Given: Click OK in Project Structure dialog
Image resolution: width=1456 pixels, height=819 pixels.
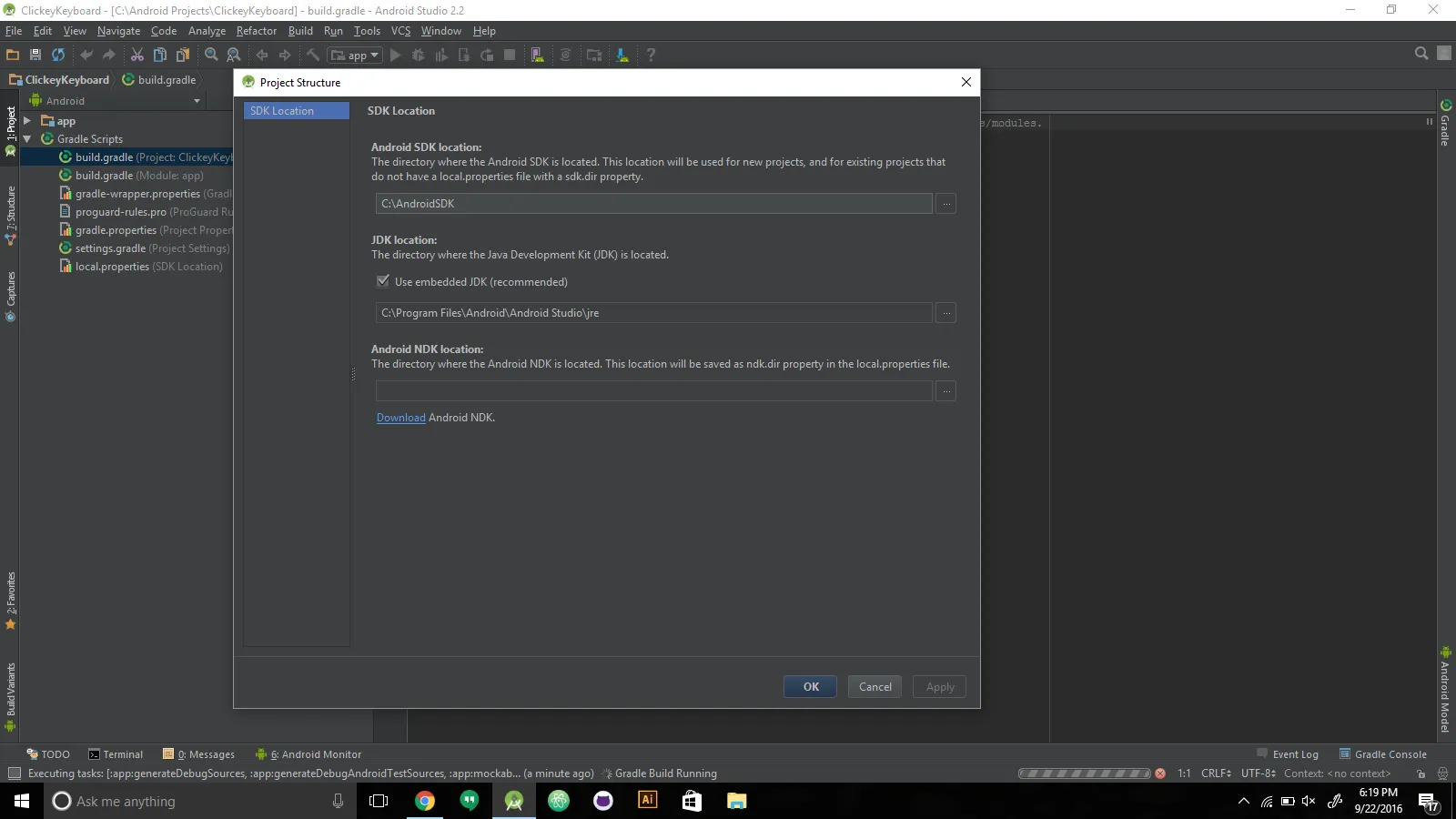Looking at the screenshot, I should (811, 687).
